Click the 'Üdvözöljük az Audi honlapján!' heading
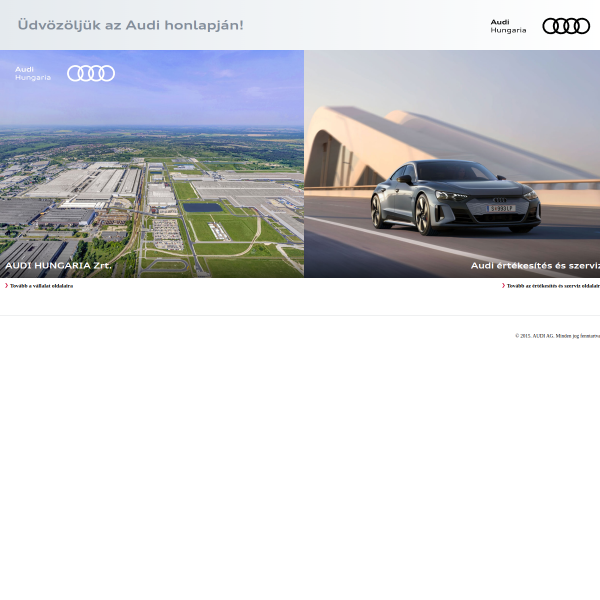600x600 pixels. click(130, 25)
